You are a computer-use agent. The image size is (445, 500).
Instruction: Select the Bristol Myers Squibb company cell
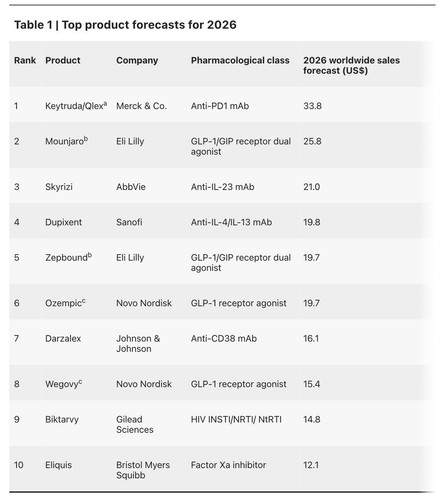point(143,470)
